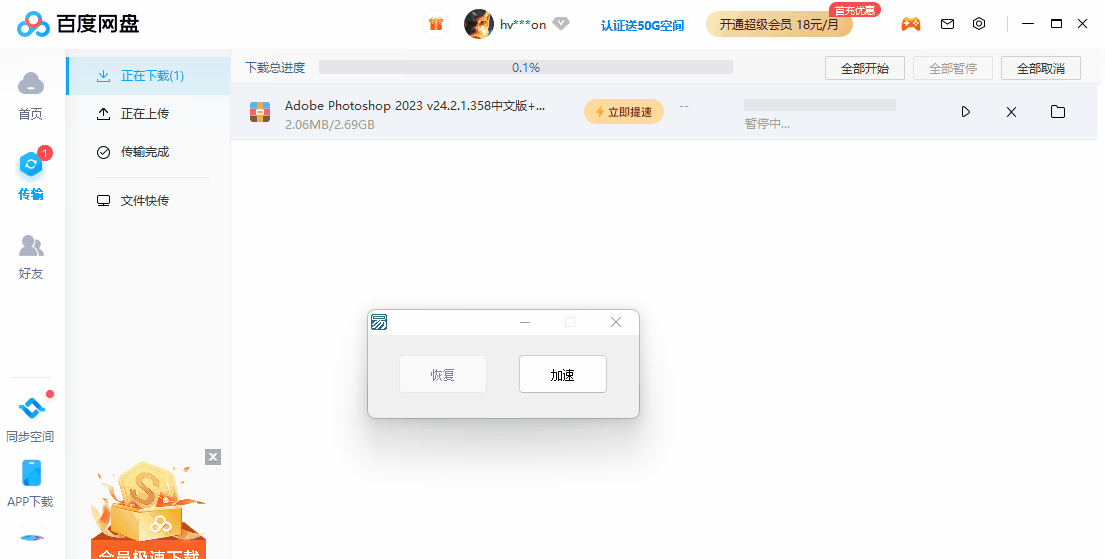Open the gift box icon
This screenshot has width=1105, height=559.
point(436,24)
